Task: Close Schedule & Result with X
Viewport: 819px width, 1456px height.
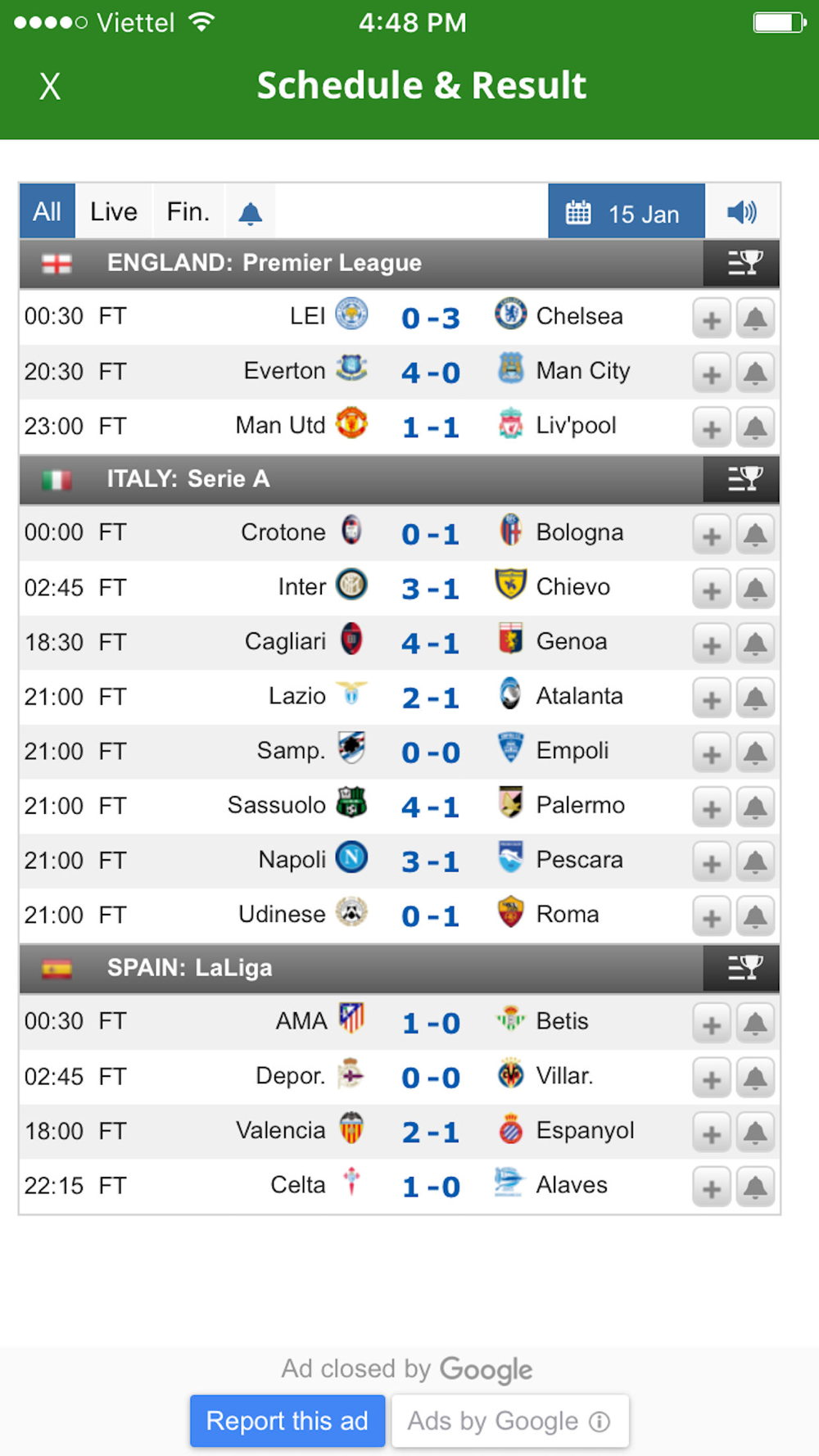Action: (x=50, y=86)
